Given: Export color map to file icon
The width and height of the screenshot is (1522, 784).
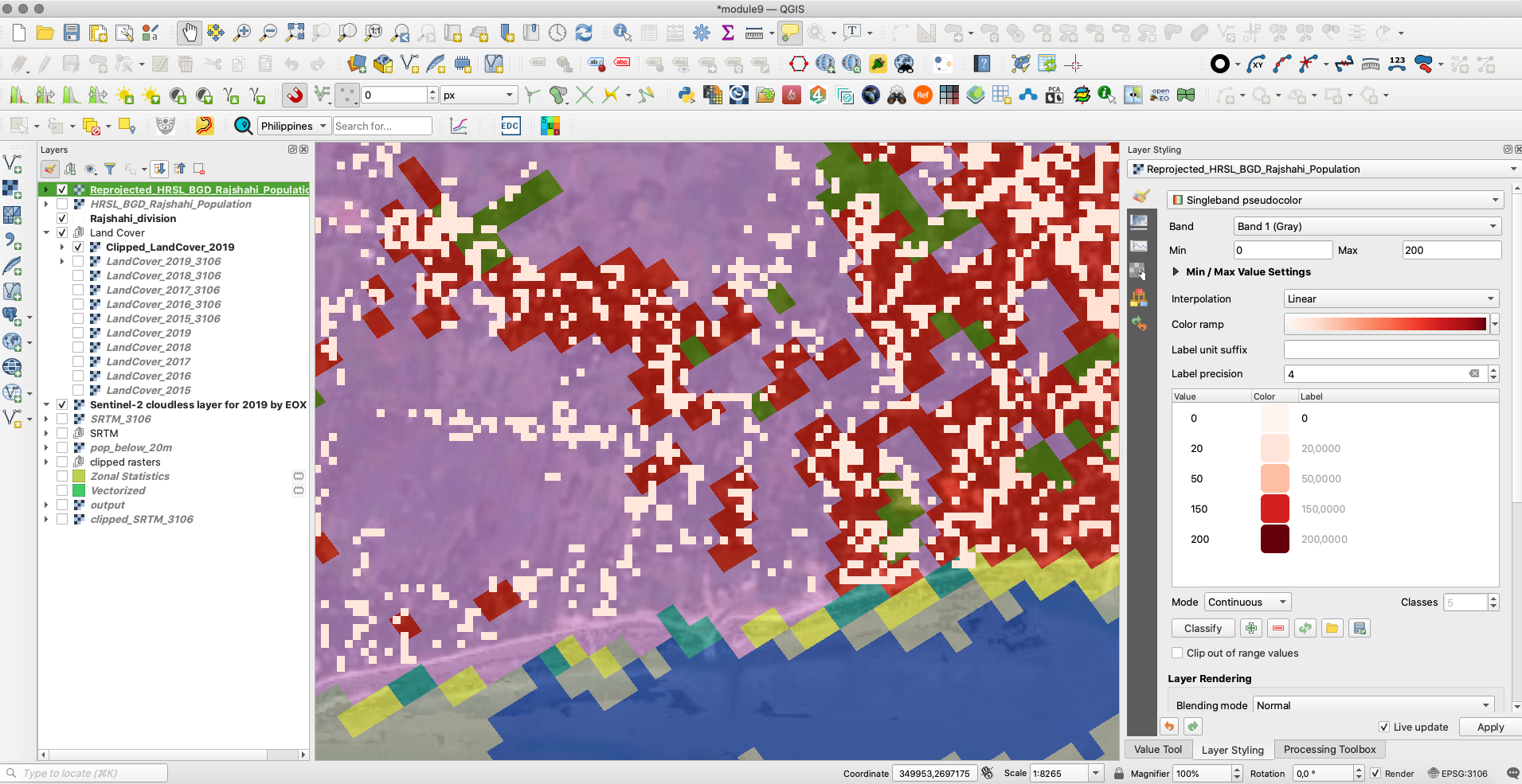Looking at the screenshot, I should 1360,628.
